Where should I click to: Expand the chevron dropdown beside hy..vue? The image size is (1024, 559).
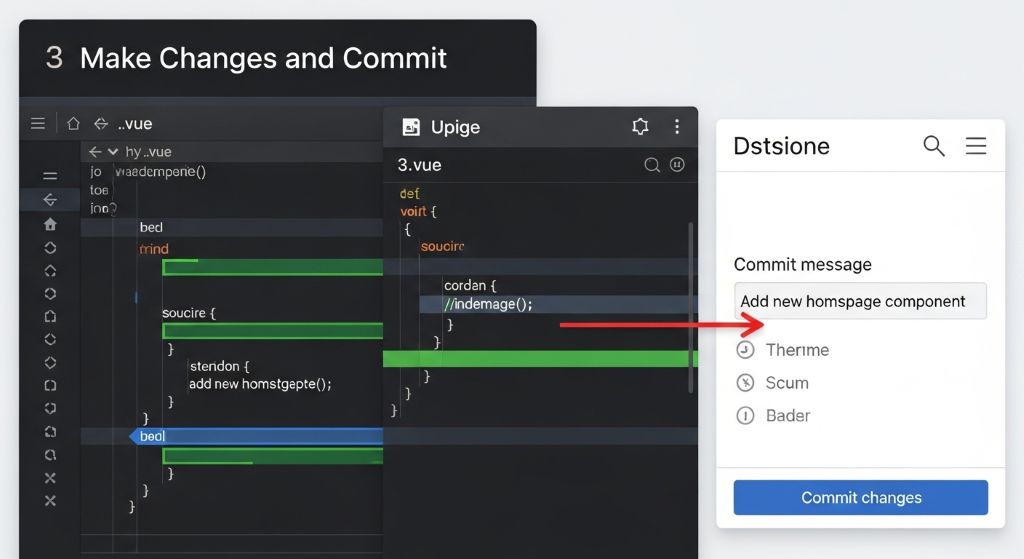pos(113,152)
